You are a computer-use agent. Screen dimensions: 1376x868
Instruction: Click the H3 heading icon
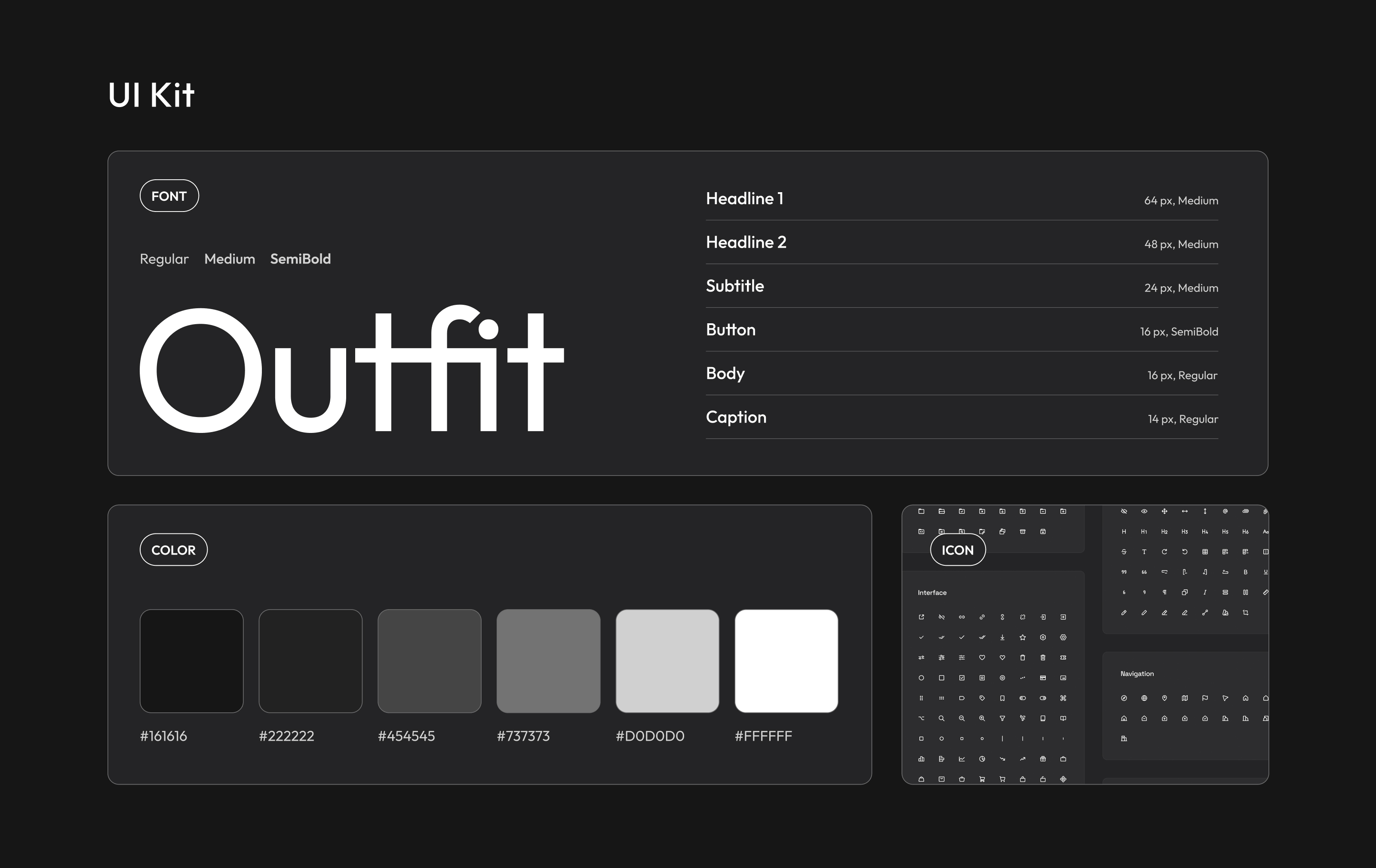click(x=1185, y=531)
